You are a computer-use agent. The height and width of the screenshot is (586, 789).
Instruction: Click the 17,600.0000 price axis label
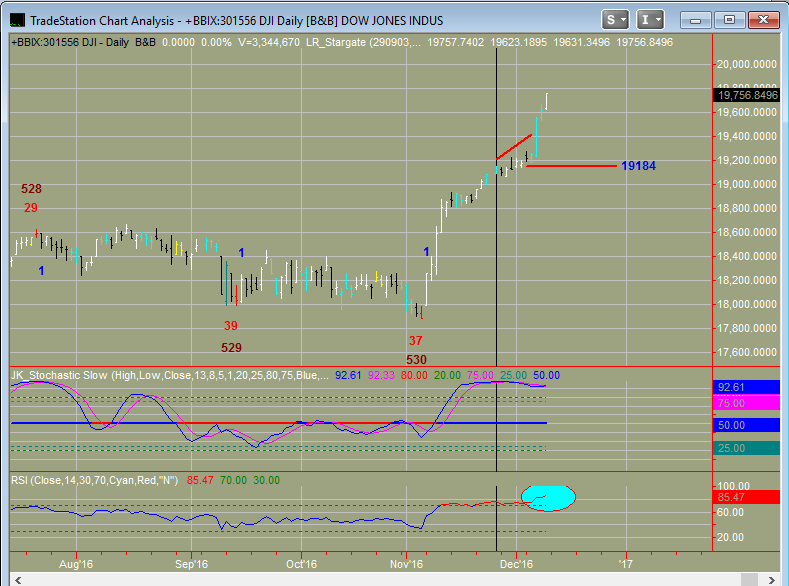coord(747,352)
